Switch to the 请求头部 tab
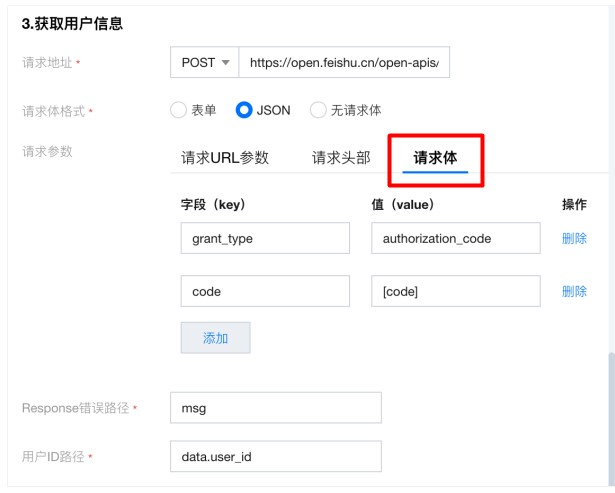This screenshot has width=615, height=493. (x=341, y=158)
